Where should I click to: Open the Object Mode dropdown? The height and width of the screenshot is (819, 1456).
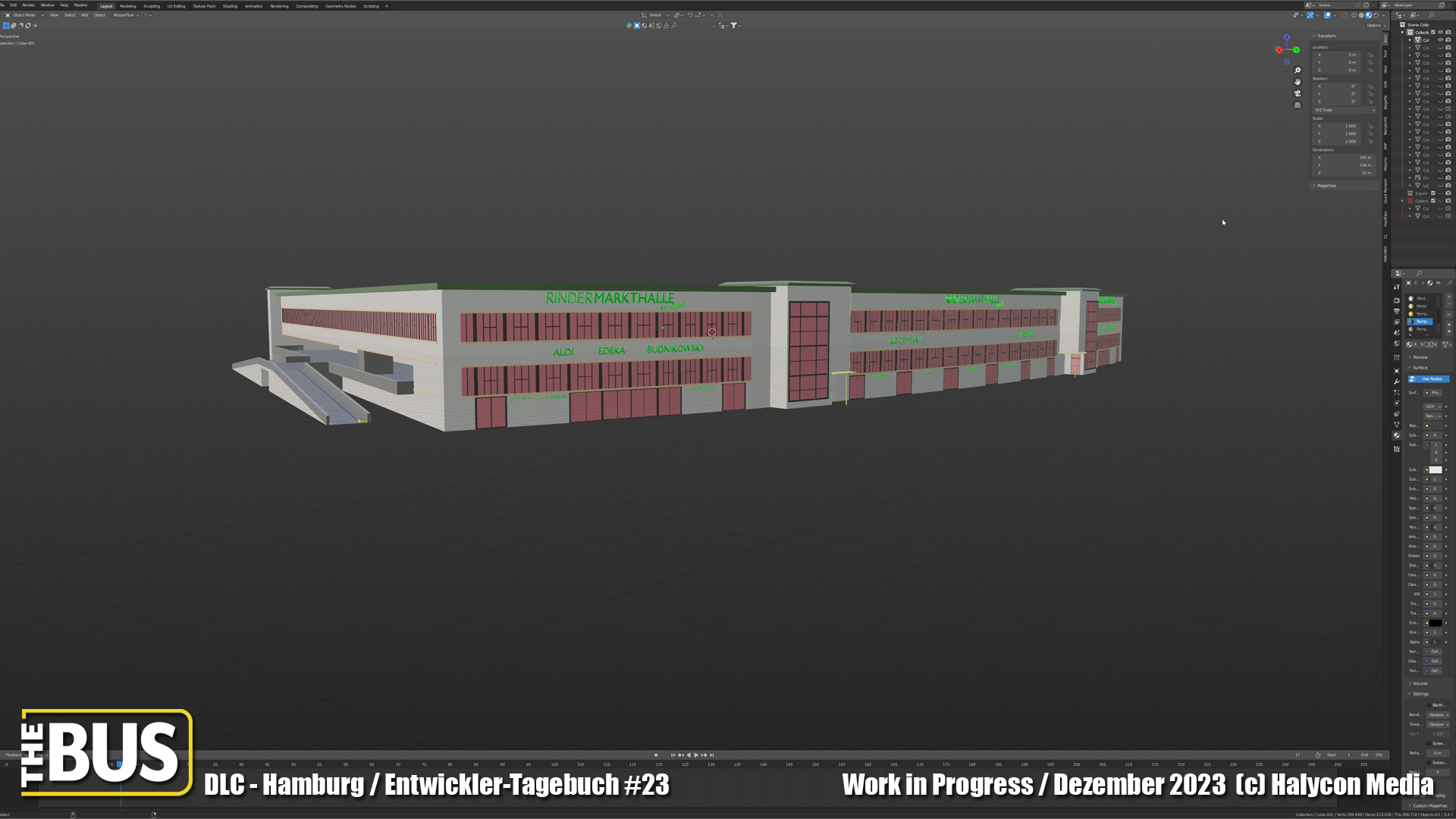(x=24, y=15)
